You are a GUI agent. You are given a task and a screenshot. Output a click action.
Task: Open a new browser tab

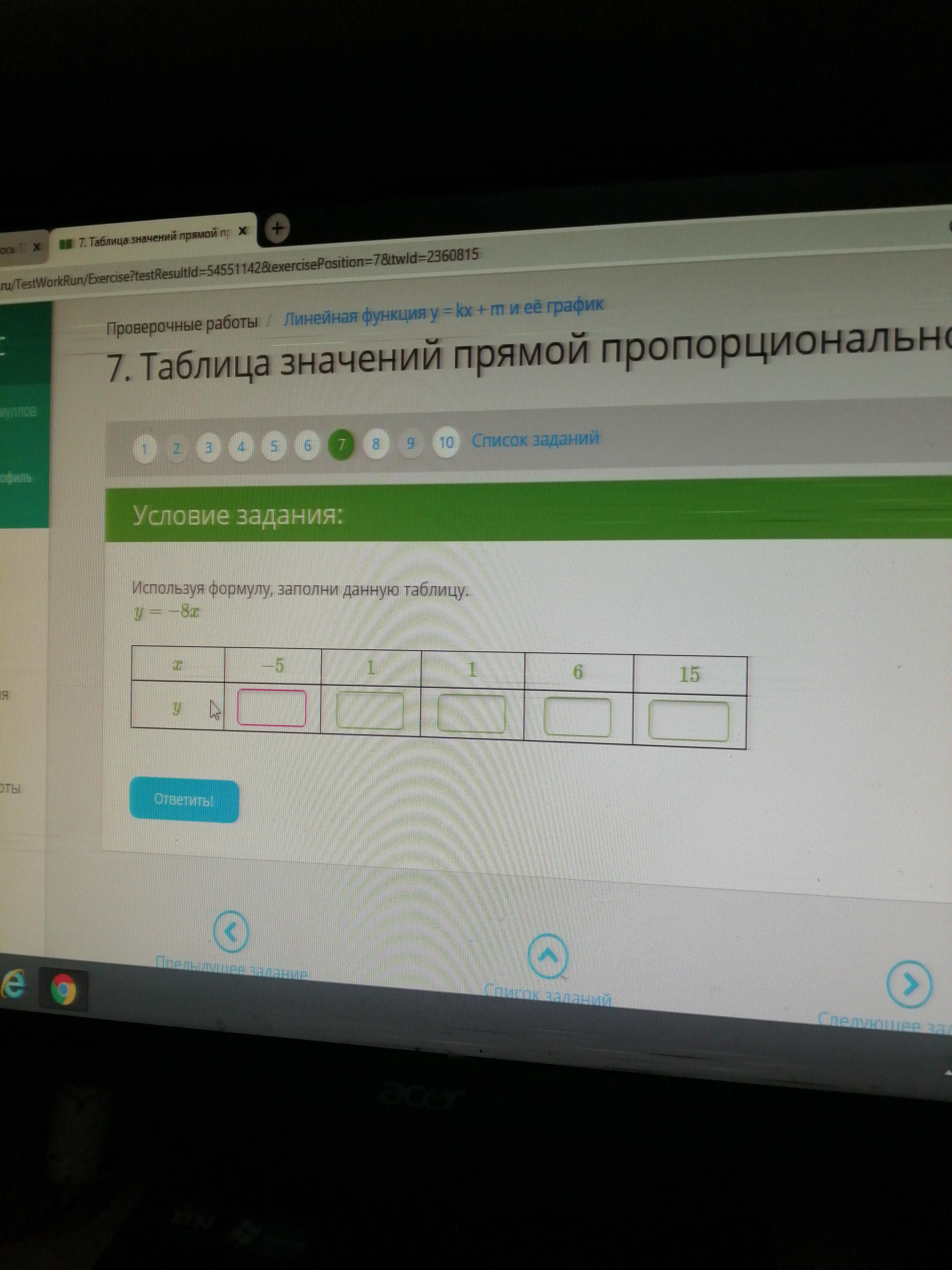(x=277, y=228)
